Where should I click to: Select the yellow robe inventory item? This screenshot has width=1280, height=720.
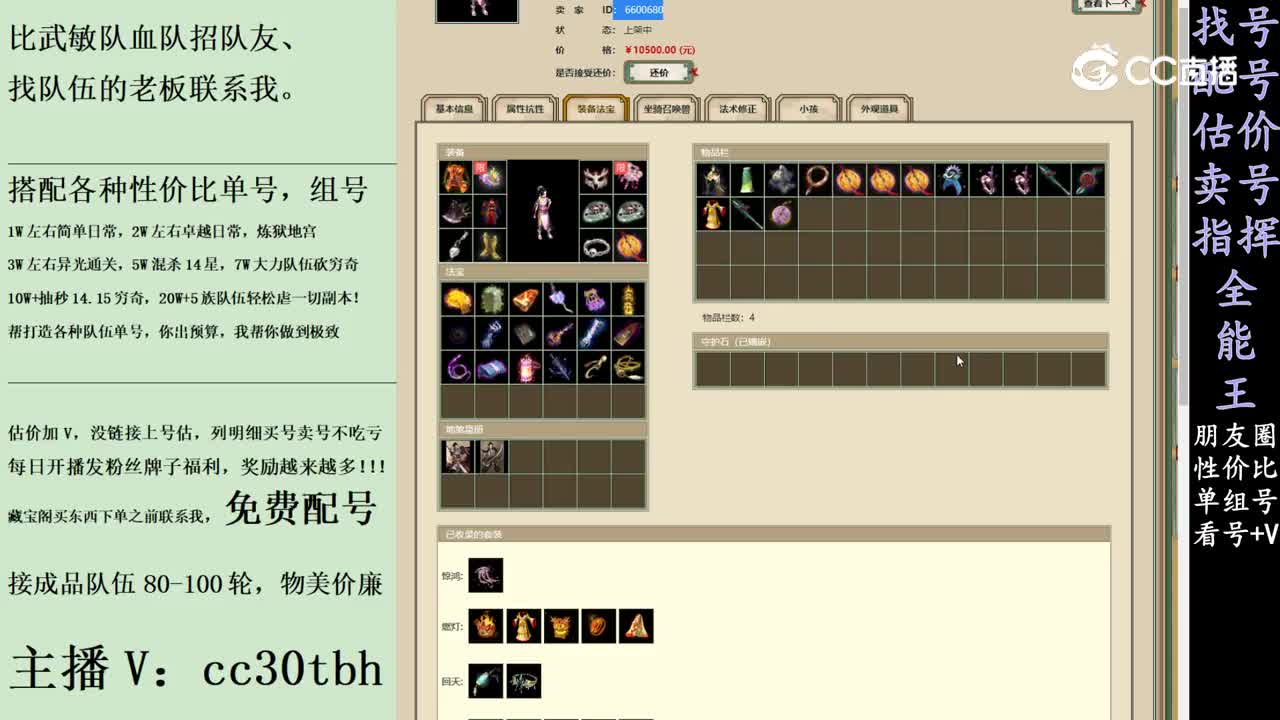click(x=714, y=214)
